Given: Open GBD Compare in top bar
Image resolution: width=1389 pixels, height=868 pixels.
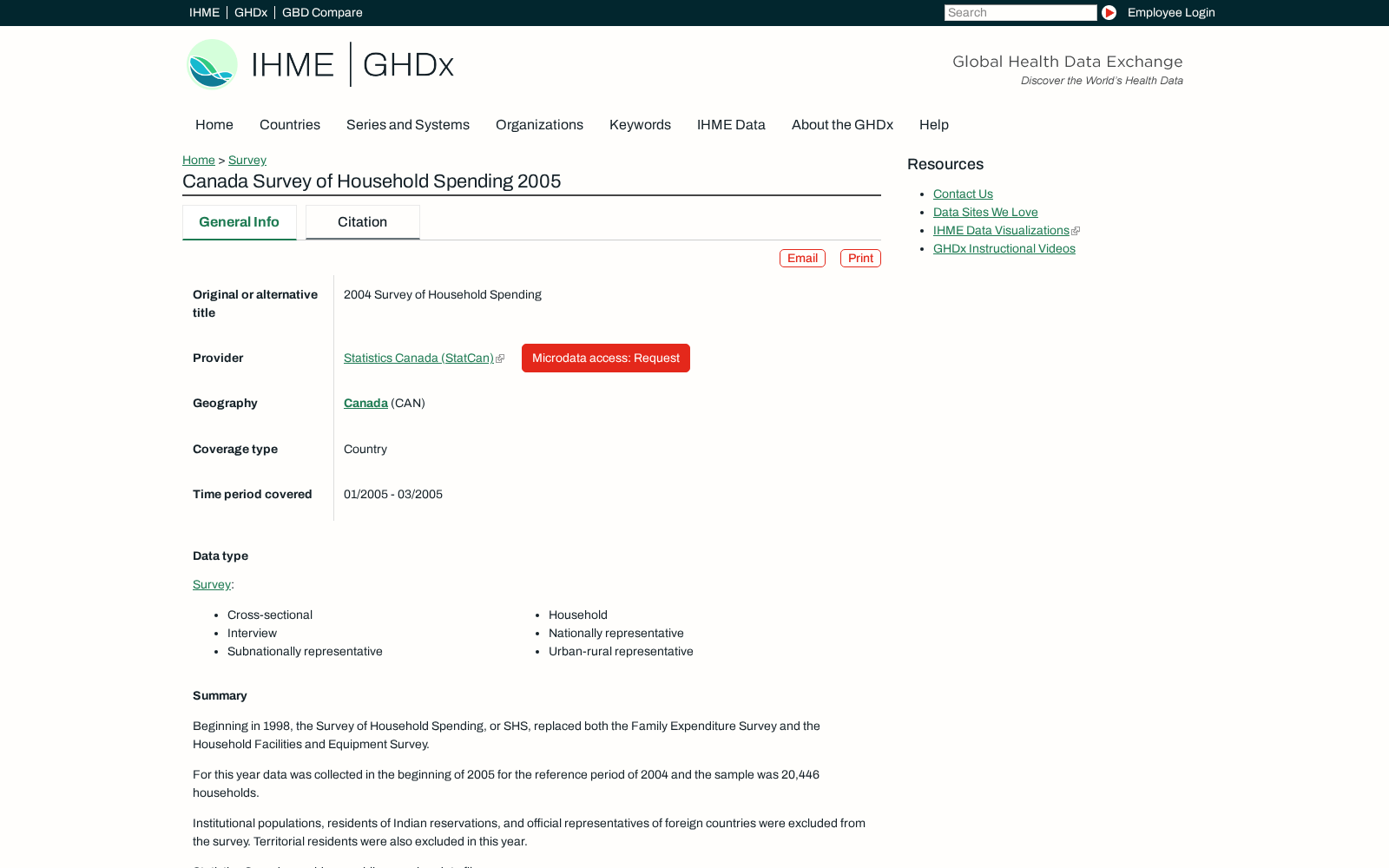Looking at the screenshot, I should (322, 12).
